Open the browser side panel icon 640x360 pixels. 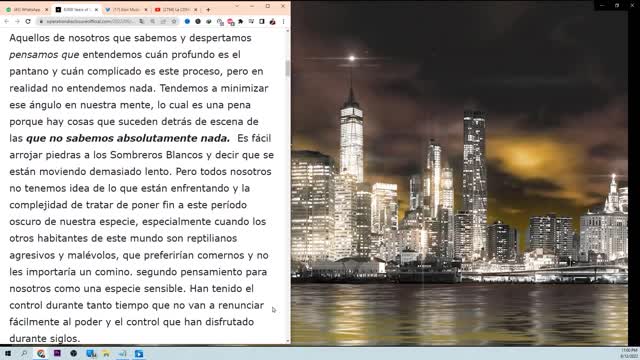point(262,21)
